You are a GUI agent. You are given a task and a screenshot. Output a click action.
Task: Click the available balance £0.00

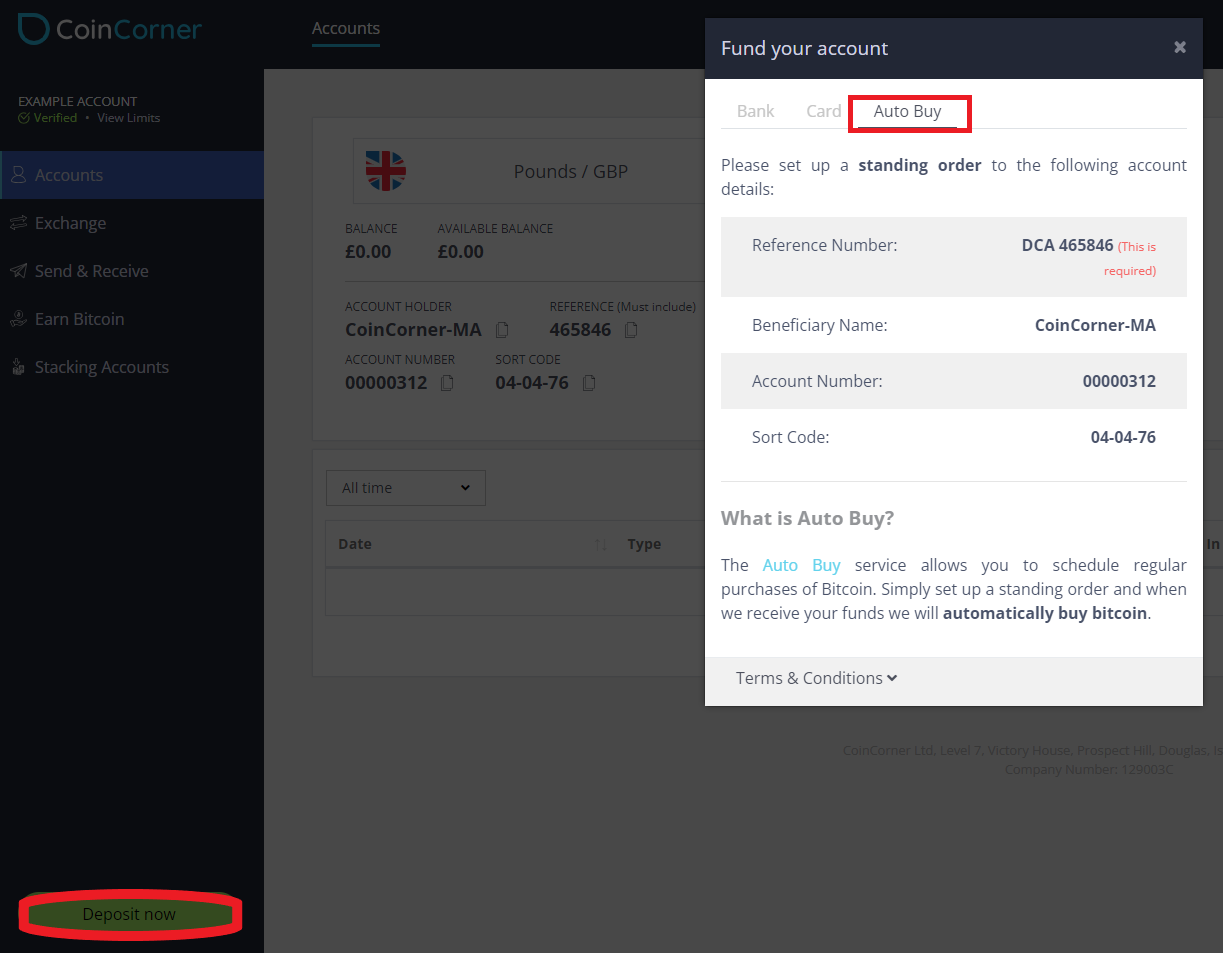[x=461, y=252]
